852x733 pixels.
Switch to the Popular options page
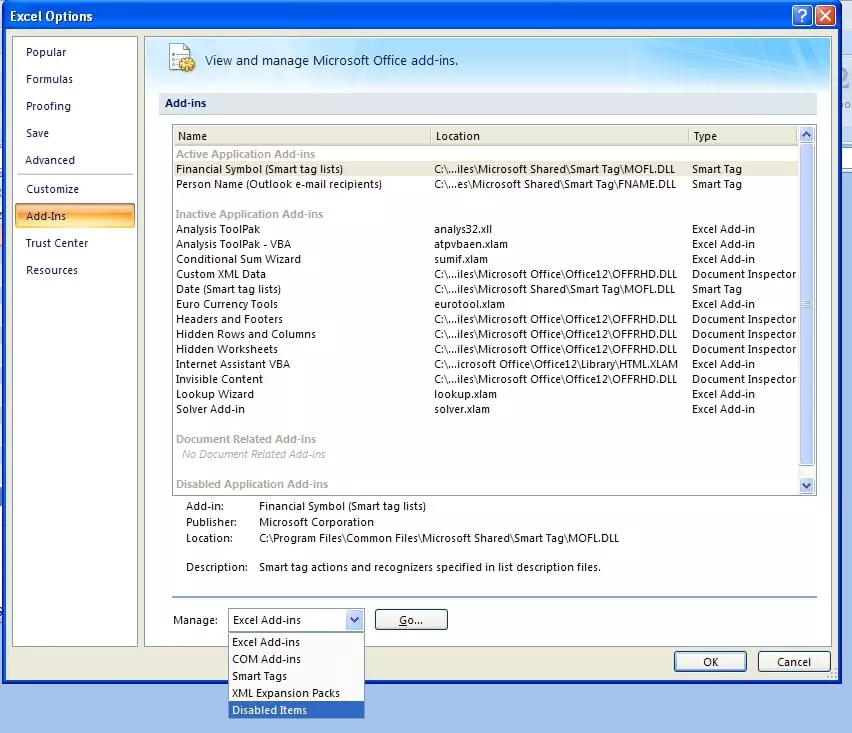click(45, 51)
